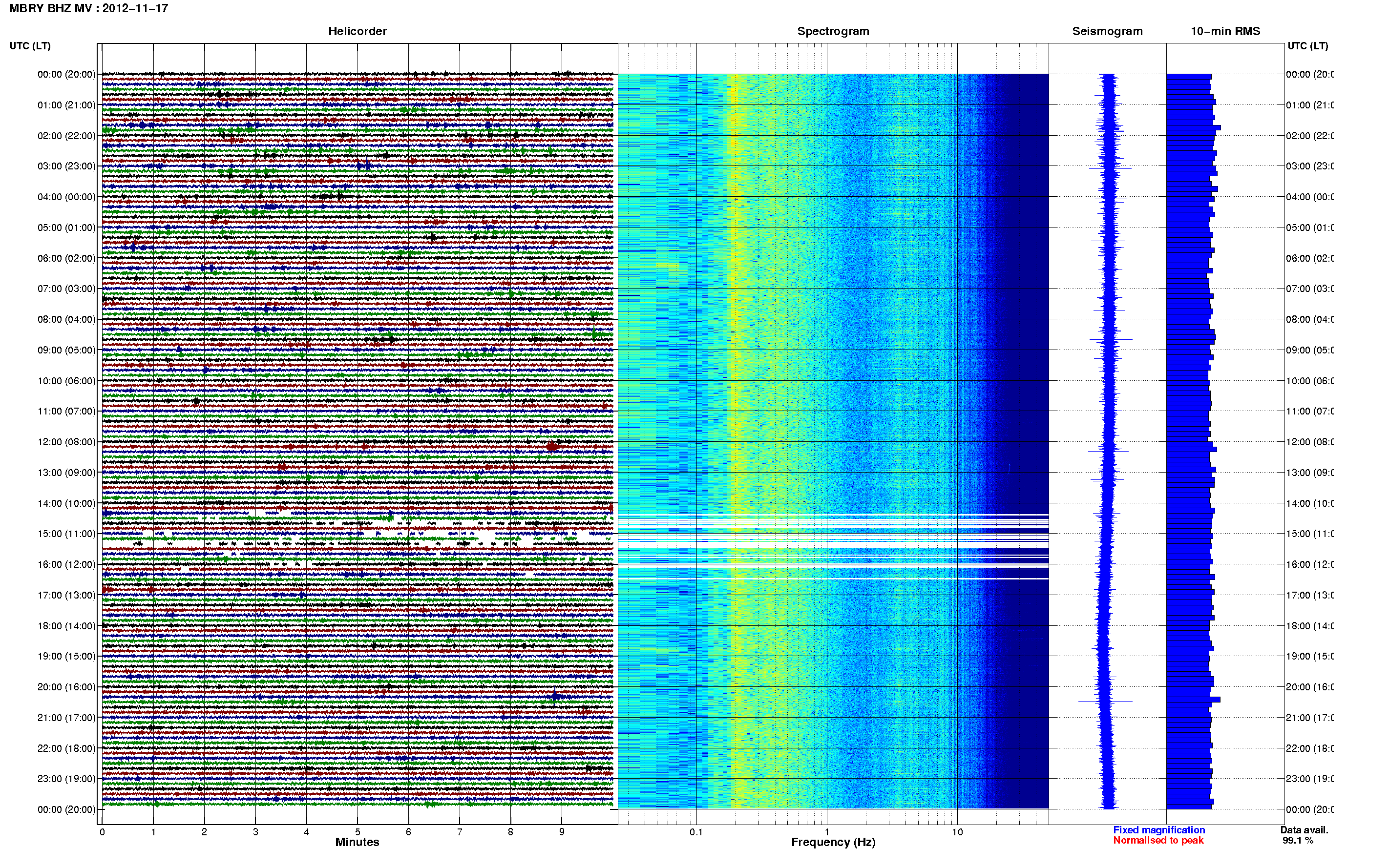1389x868 pixels.
Task: Click the '04:00 (00:00)' left axis label
Action: click(66, 197)
